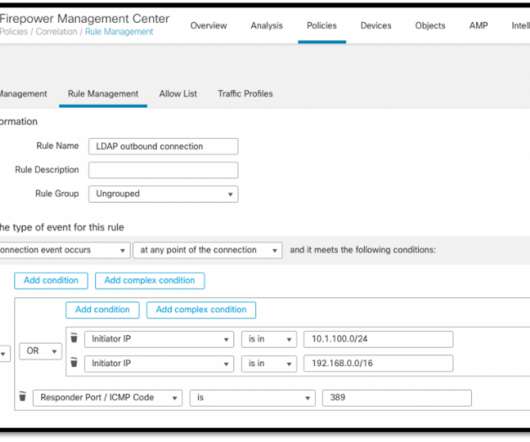This screenshot has width=530, height=442.
Task: Delete the Responder Port condition
Action: pyautogui.click(x=22, y=396)
